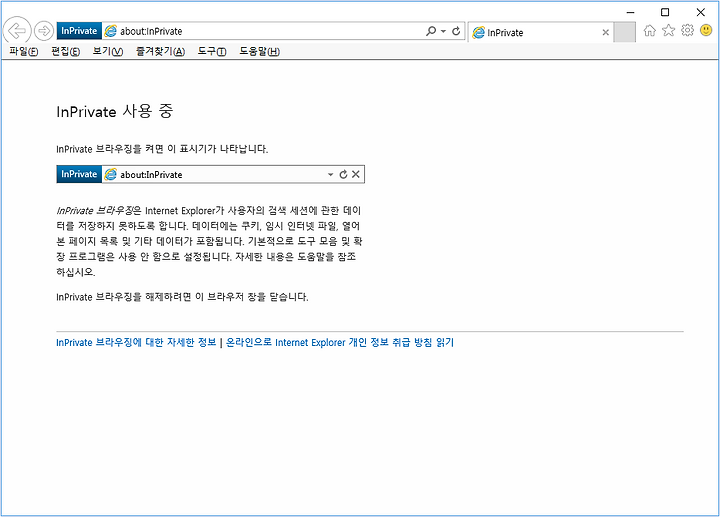Click the smiley feedback icon
Screen dimensions: 720x517
706,30
